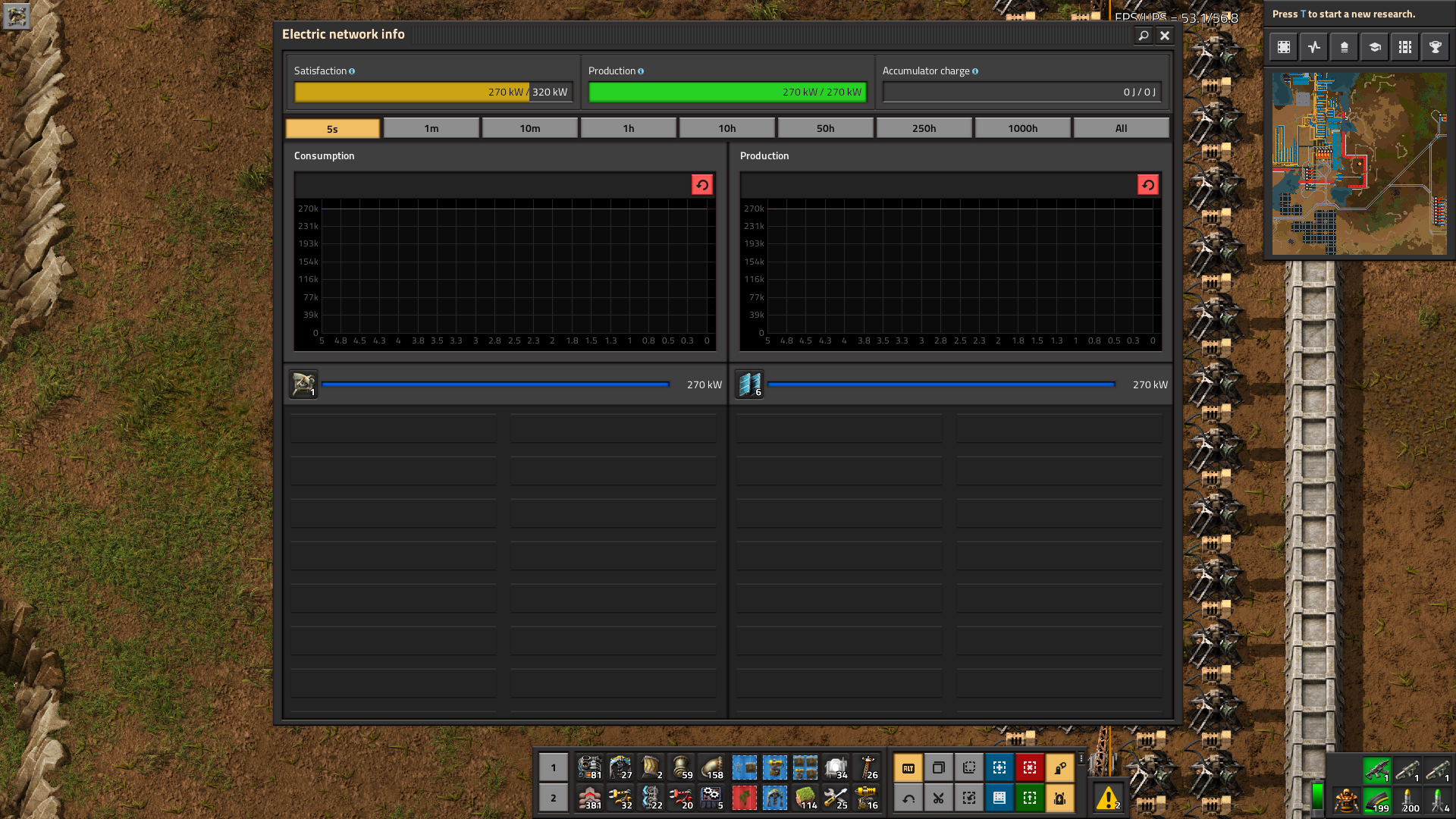Select the 250h time range tab
Screen dimensions: 1456x819
(x=924, y=129)
